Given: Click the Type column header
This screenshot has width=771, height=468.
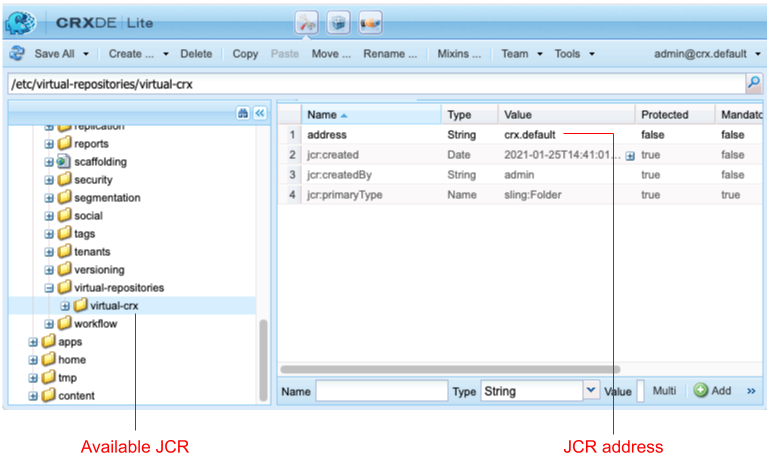Looking at the screenshot, I should coord(470,115).
